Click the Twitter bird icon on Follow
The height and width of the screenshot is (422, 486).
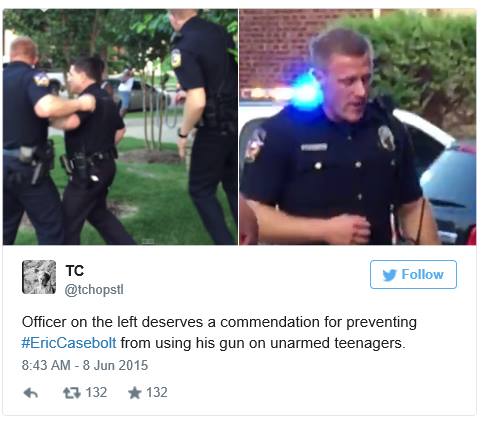[x=389, y=275]
